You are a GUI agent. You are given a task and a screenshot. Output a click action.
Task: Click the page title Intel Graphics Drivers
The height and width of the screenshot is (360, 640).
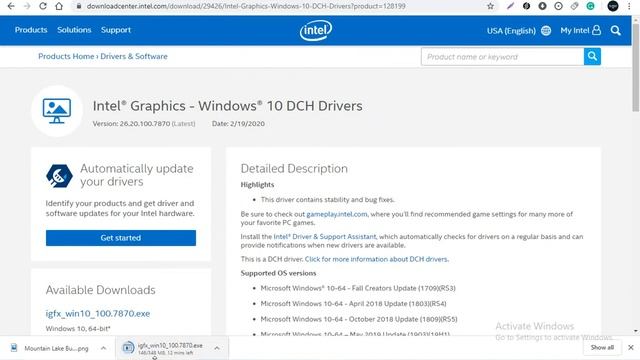[227, 106]
